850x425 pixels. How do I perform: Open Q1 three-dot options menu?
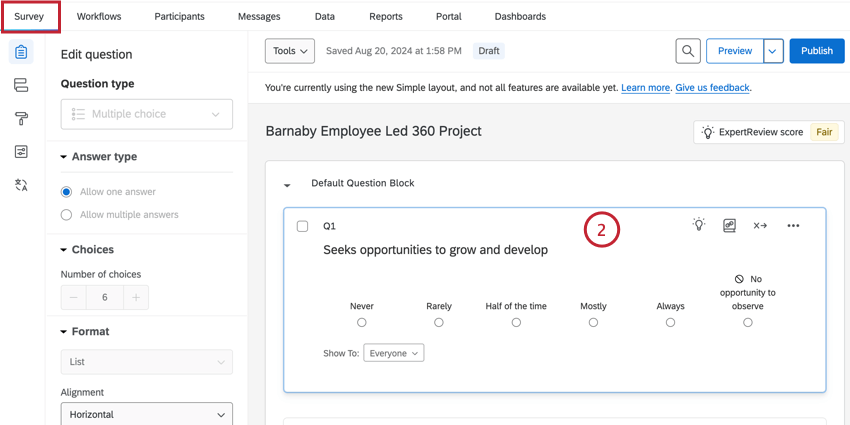click(793, 226)
